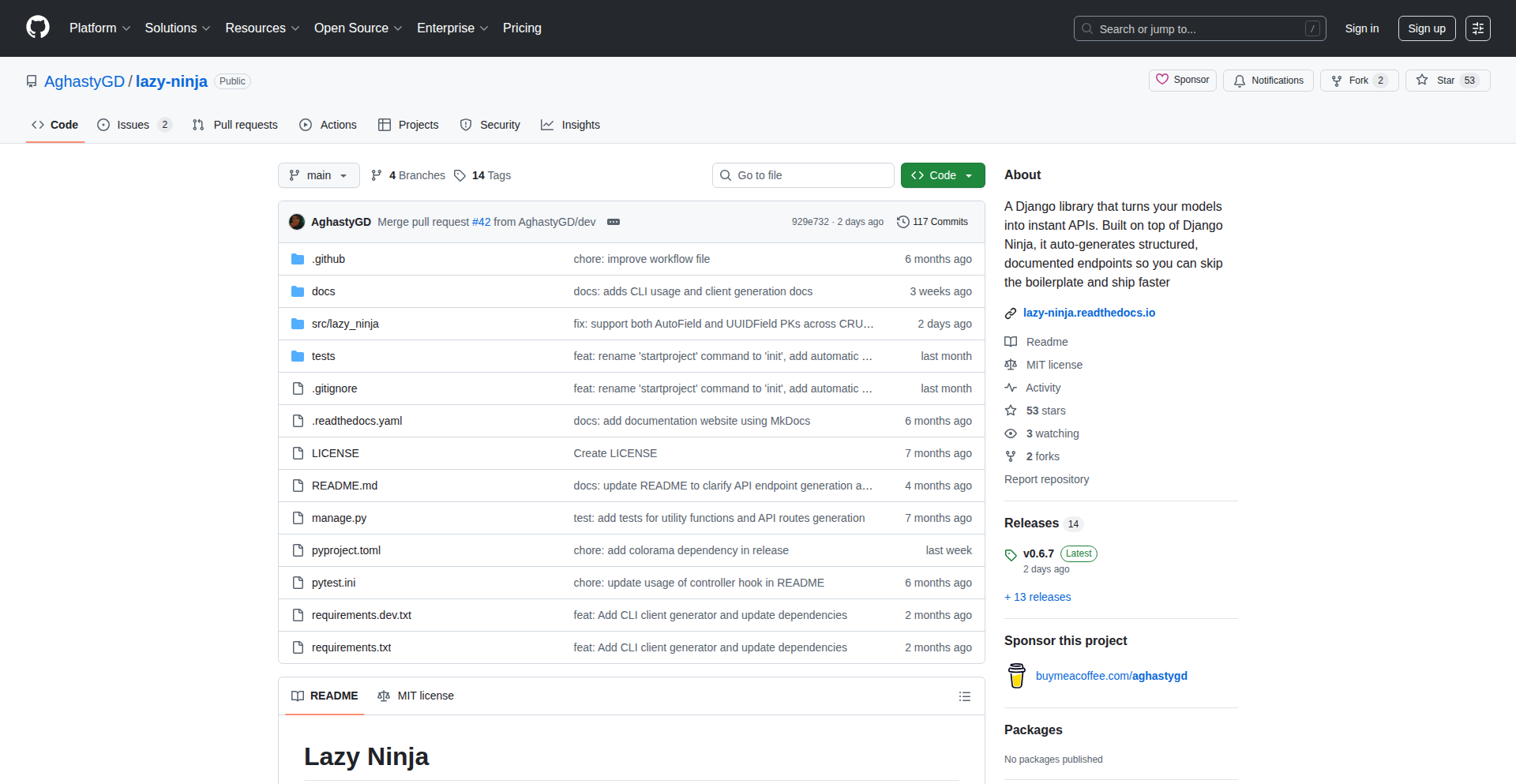Screen dimensions: 1516x784
Task: Open the main branch selector dropdown
Action: (x=319, y=175)
